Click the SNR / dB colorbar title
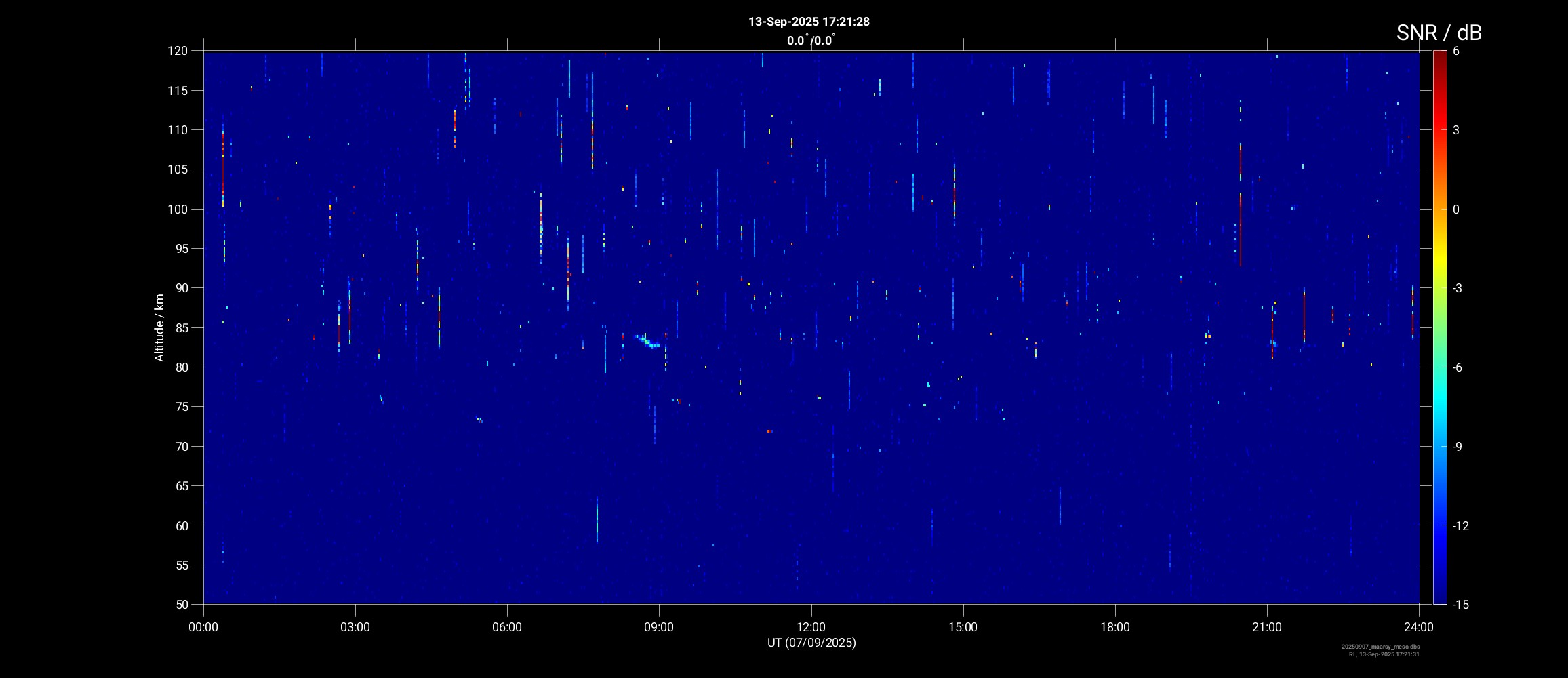 pyautogui.click(x=1439, y=33)
